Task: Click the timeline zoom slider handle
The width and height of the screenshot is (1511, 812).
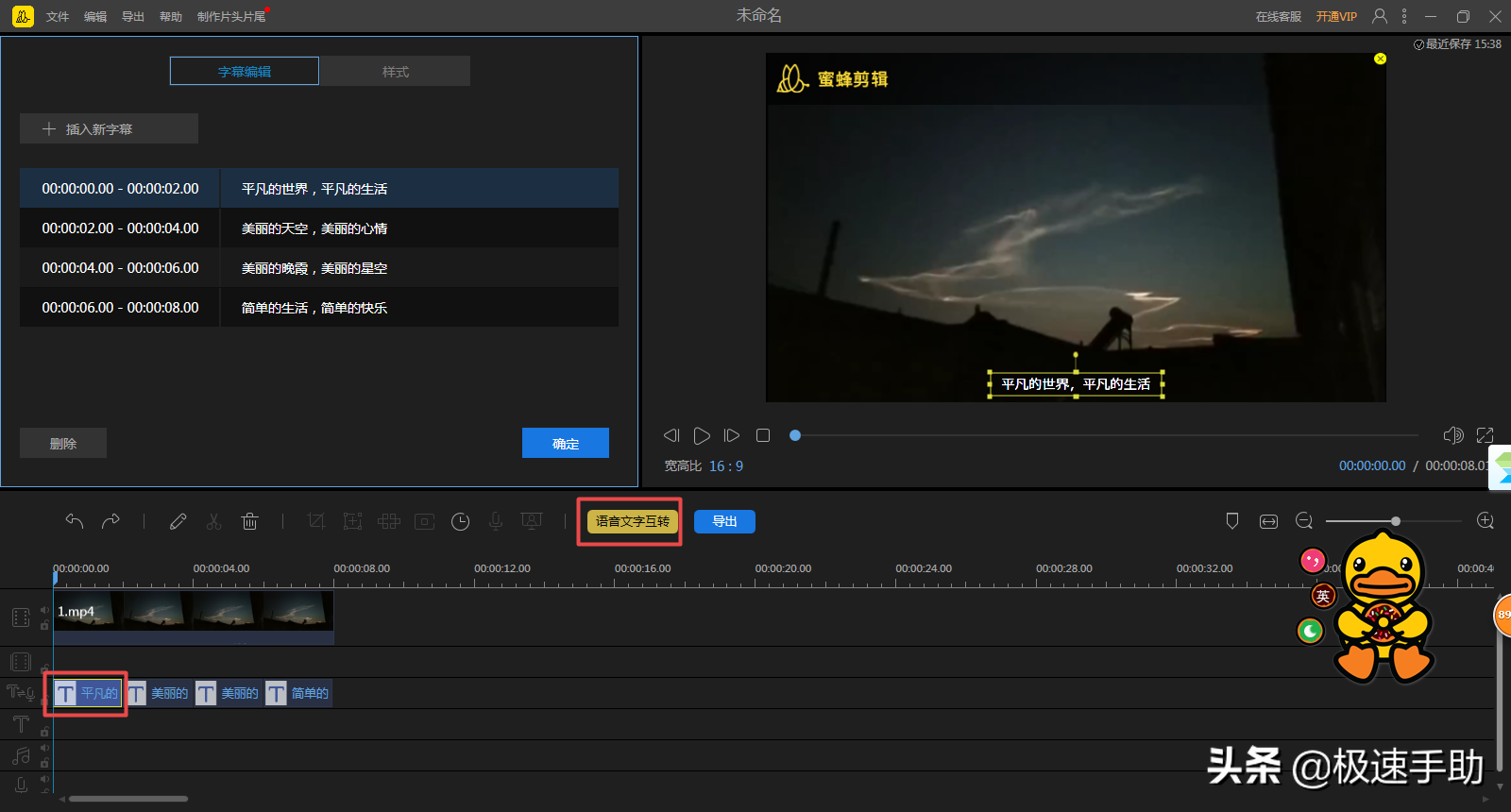Action: [1395, 521]
